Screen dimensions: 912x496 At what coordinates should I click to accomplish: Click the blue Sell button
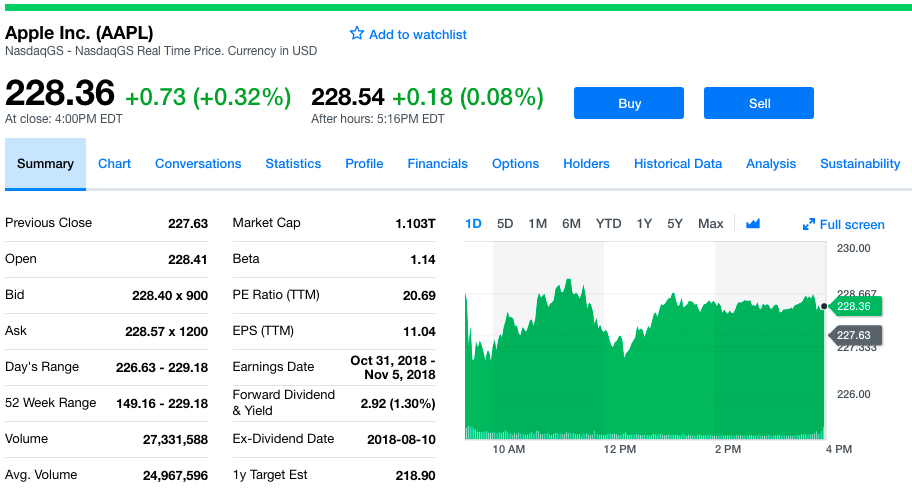759,103
